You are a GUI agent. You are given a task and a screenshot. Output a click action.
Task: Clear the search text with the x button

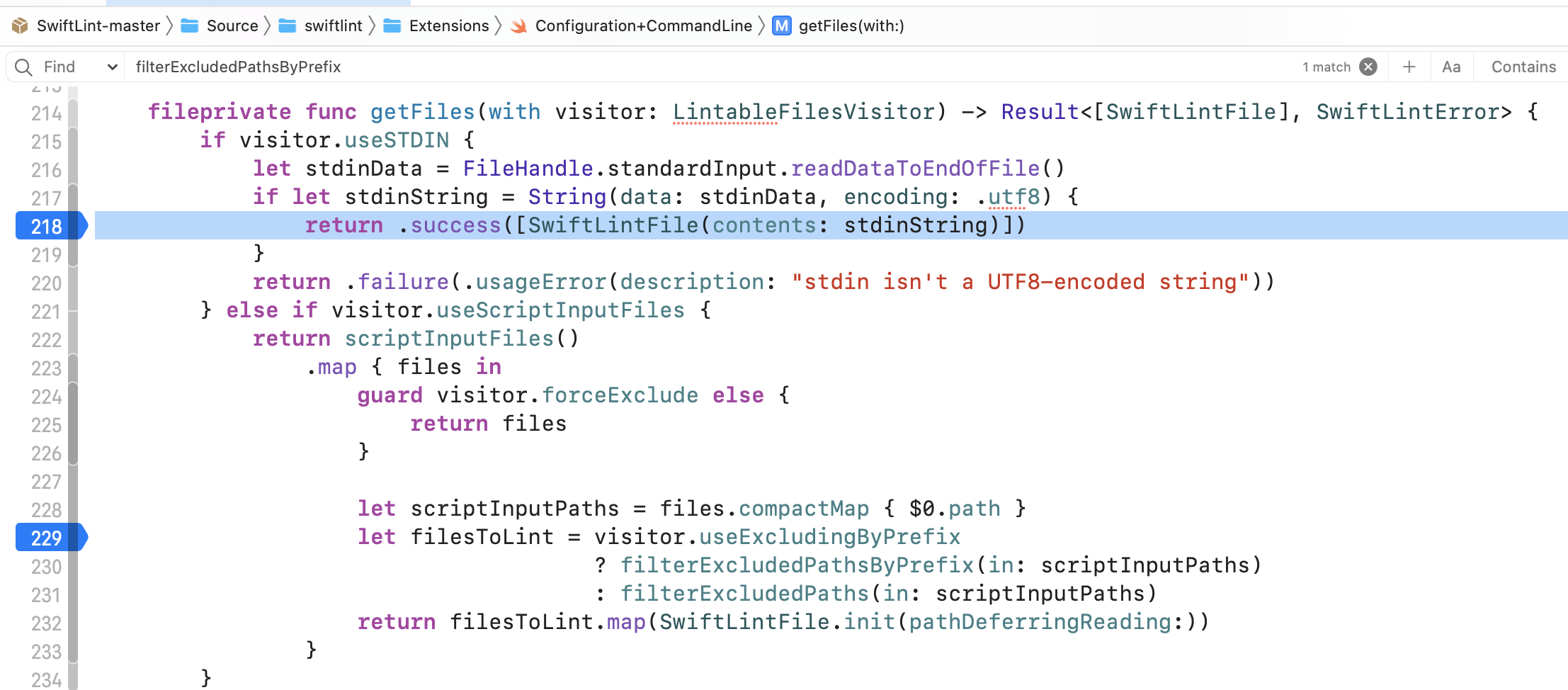click(1368, 67)
